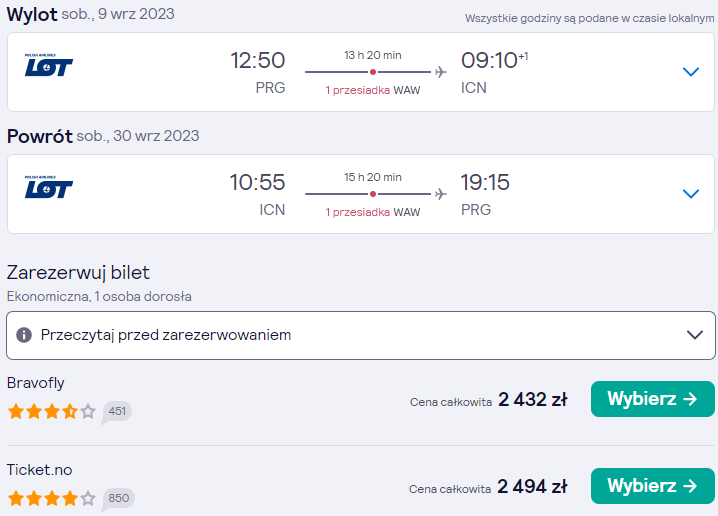Click Bravofly star rating icons

[52, 411]
